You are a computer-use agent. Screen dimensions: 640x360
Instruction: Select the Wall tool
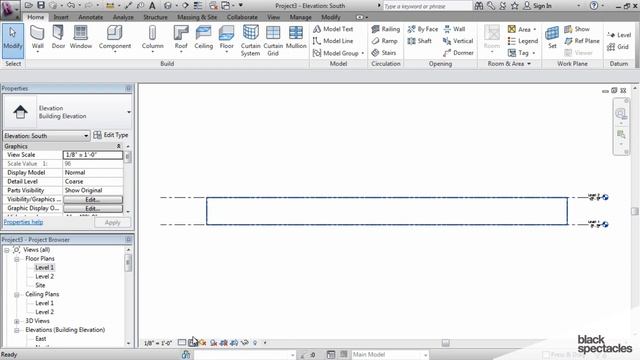tap(37, 38)
